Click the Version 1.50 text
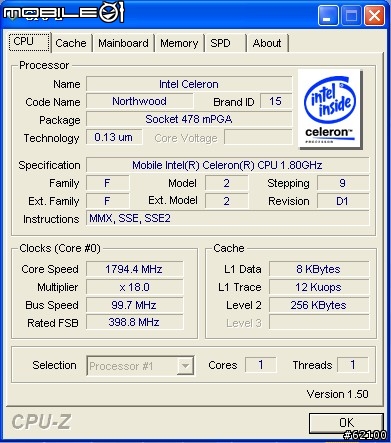391x443 pixels. pyautogui.click(x=337, y=394)
